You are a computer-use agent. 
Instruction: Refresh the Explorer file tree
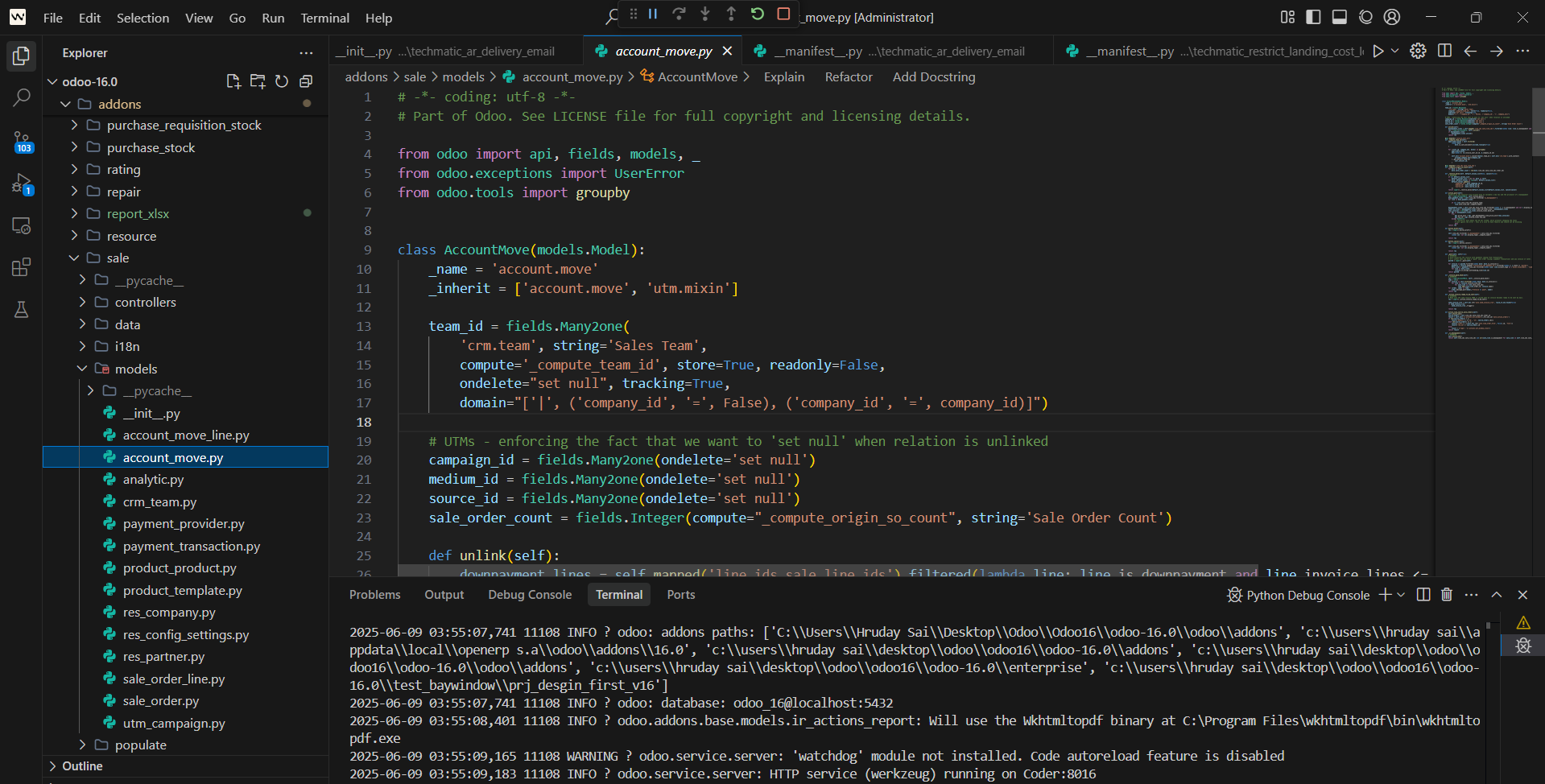(282, 81)
